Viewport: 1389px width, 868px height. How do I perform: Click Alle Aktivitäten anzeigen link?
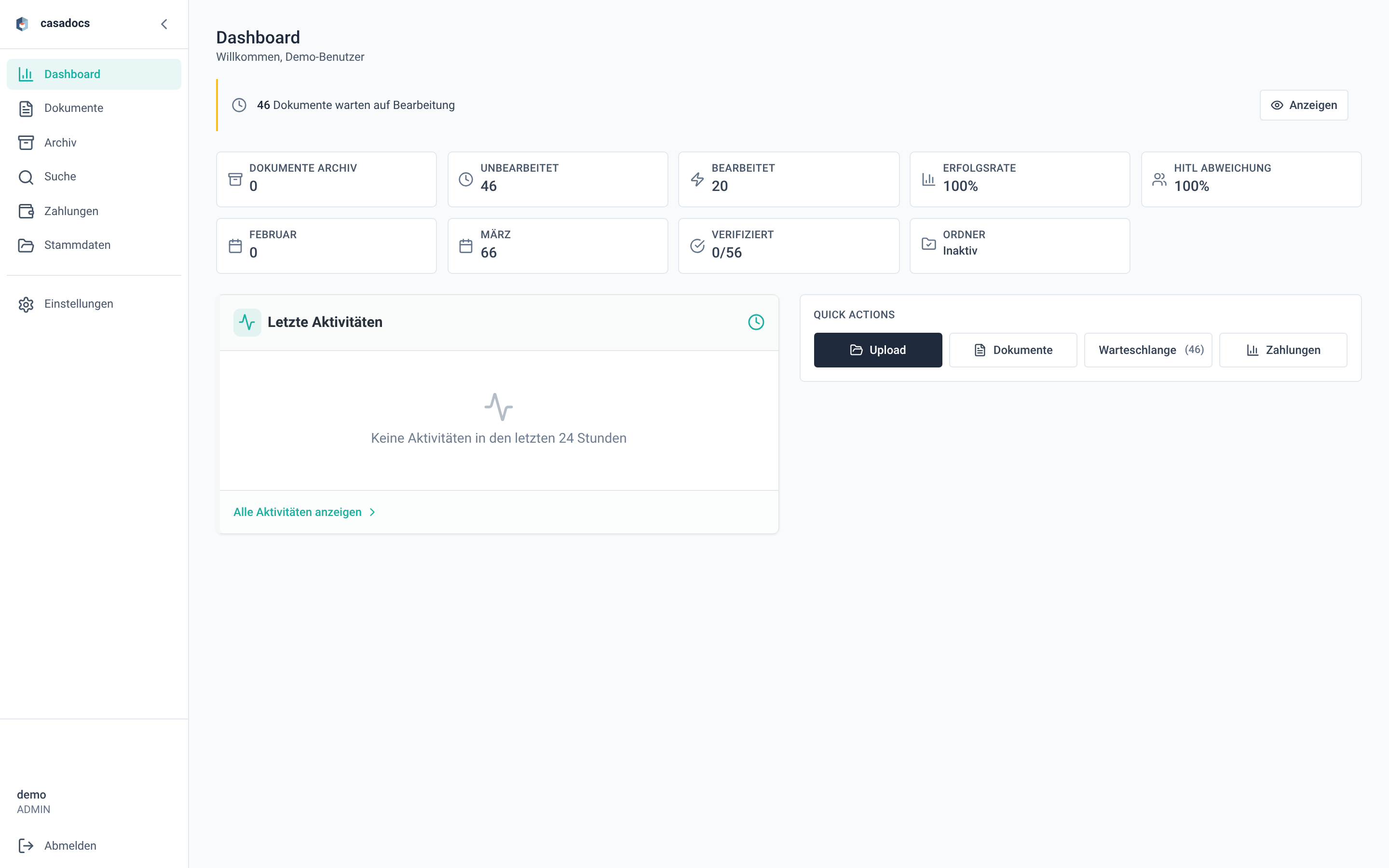[x=297, y=512]
